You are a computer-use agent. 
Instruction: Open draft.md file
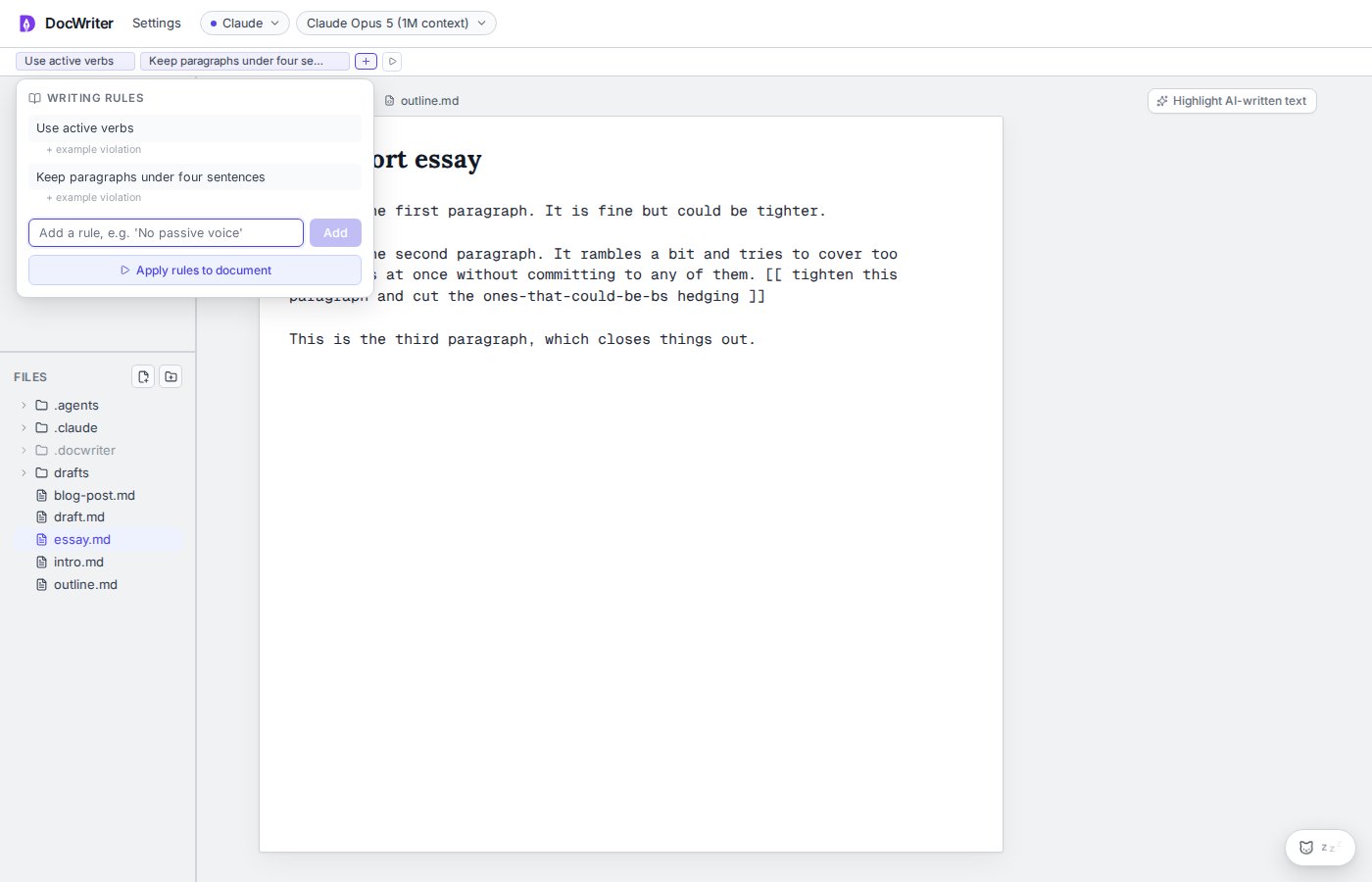click(x=98, y=517)
